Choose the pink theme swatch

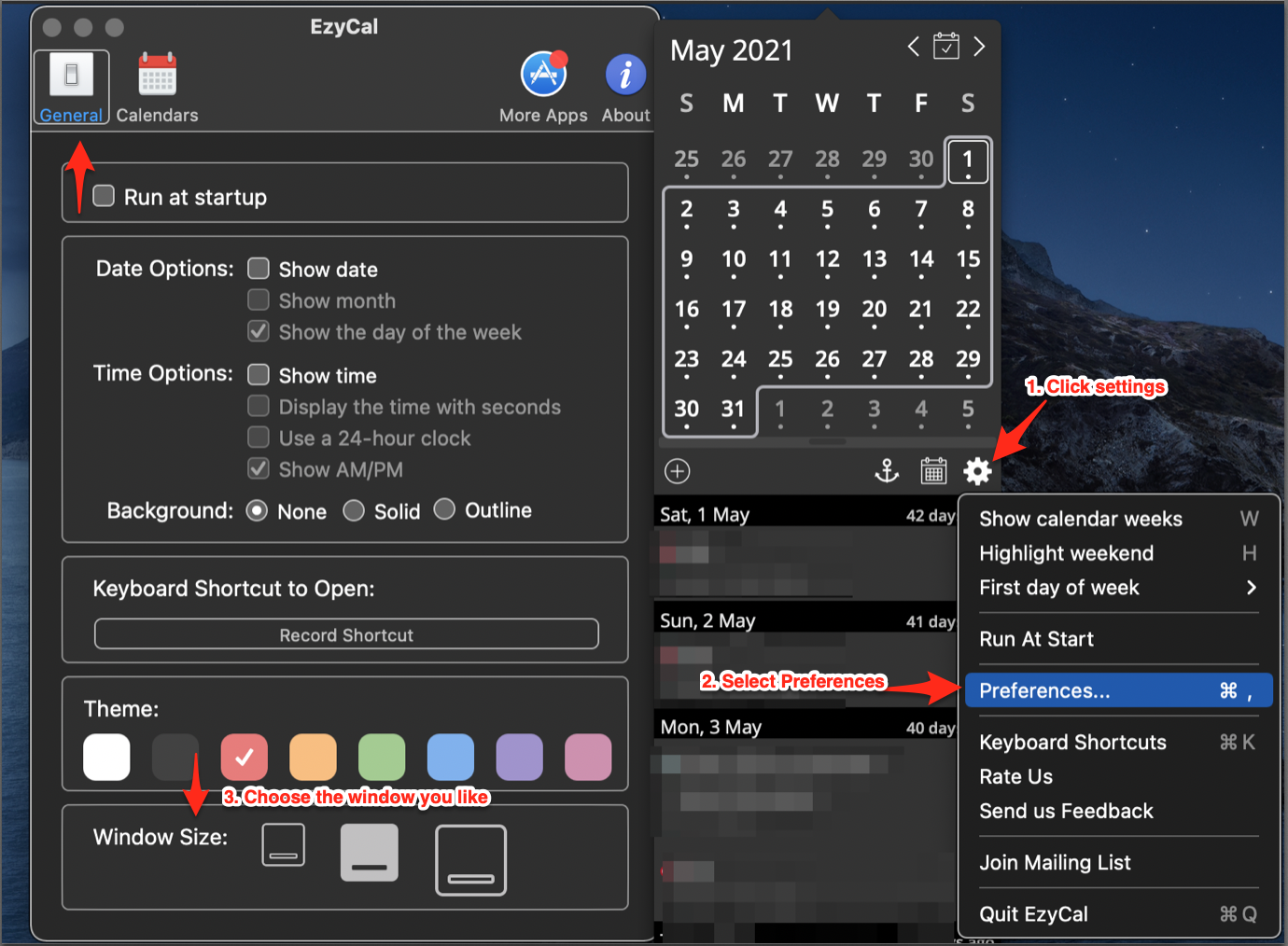588,757
